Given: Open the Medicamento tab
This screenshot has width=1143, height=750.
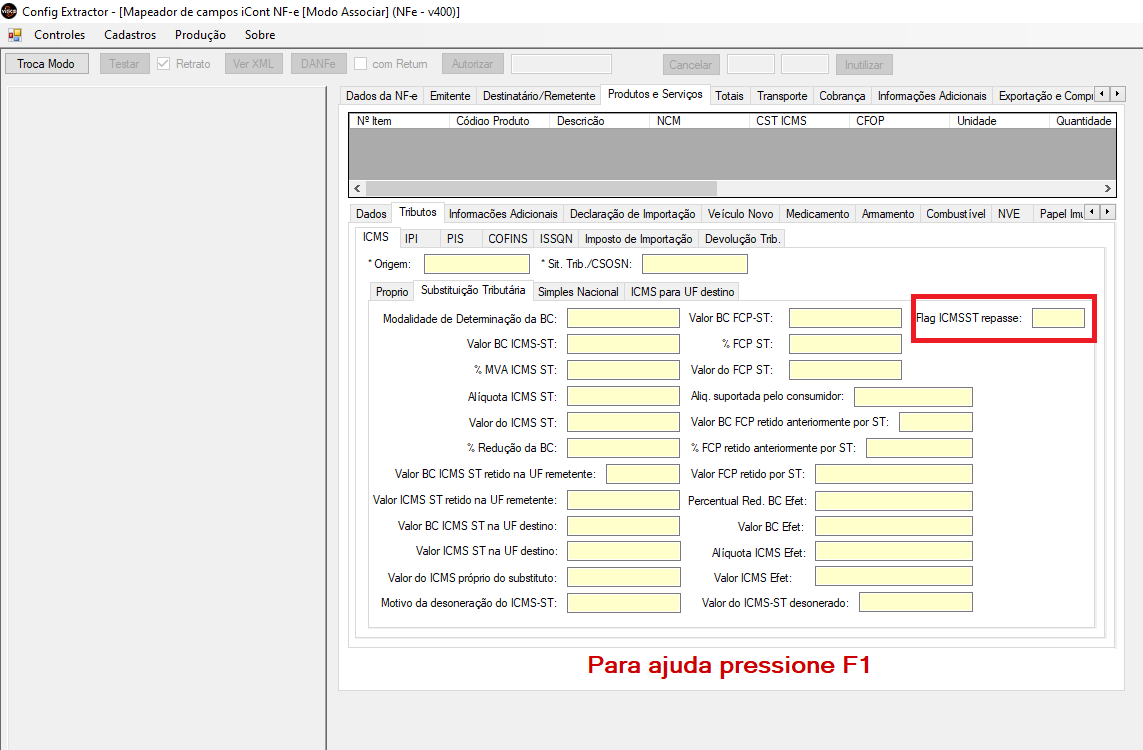Looking at the screenshot, I should [x=817, y=214].
